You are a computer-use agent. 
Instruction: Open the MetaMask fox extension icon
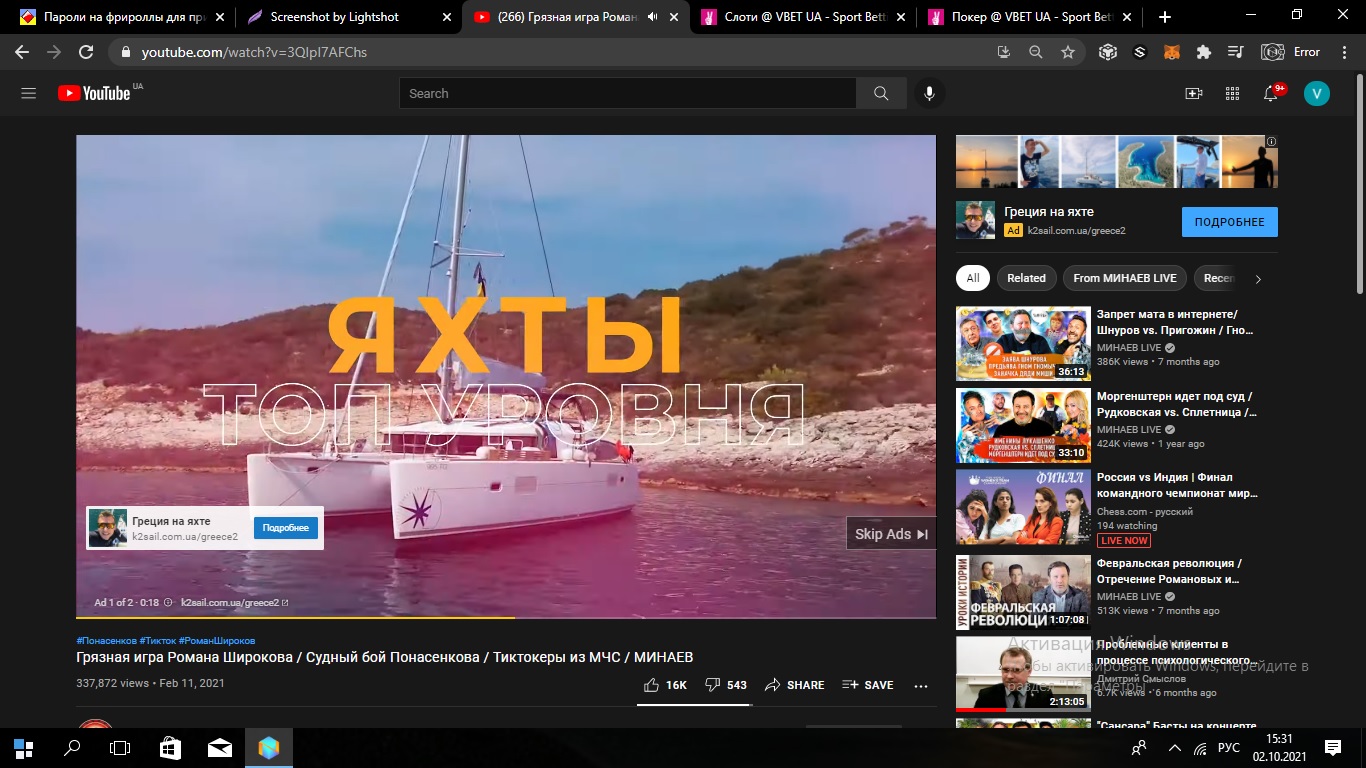(1171, 52)
